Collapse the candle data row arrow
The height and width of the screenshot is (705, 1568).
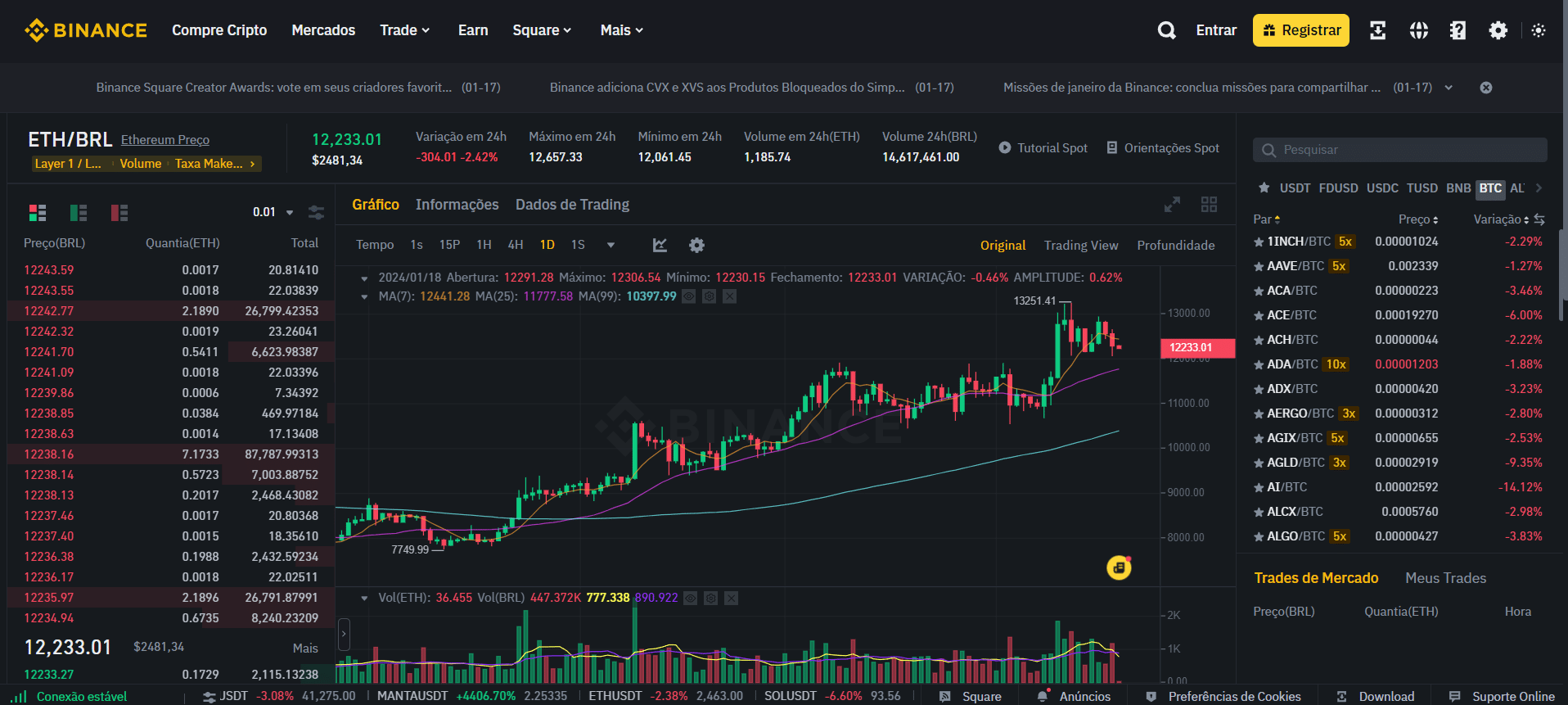coord(364,278)
